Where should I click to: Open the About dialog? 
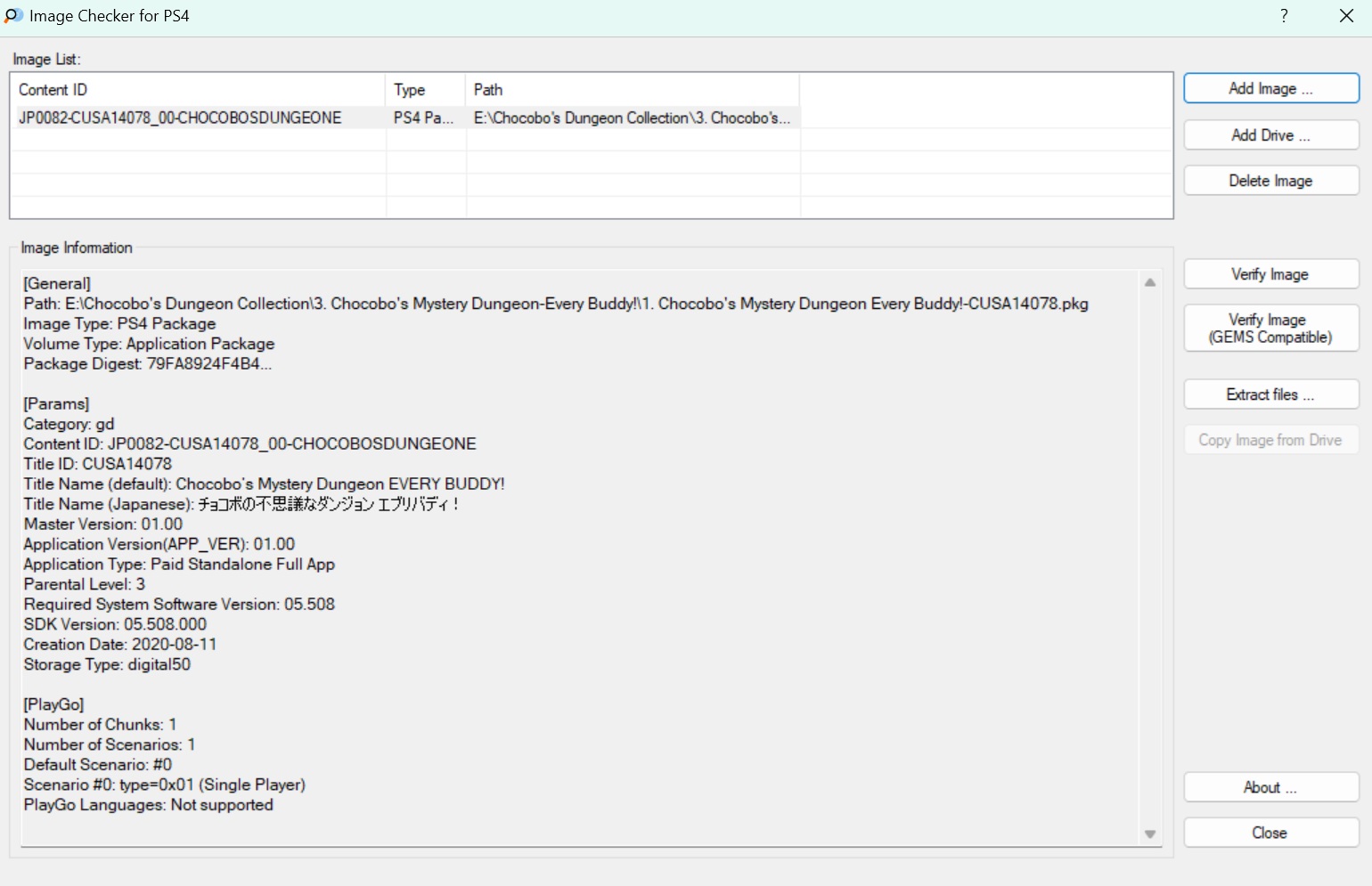click(x=1270, y=787)
